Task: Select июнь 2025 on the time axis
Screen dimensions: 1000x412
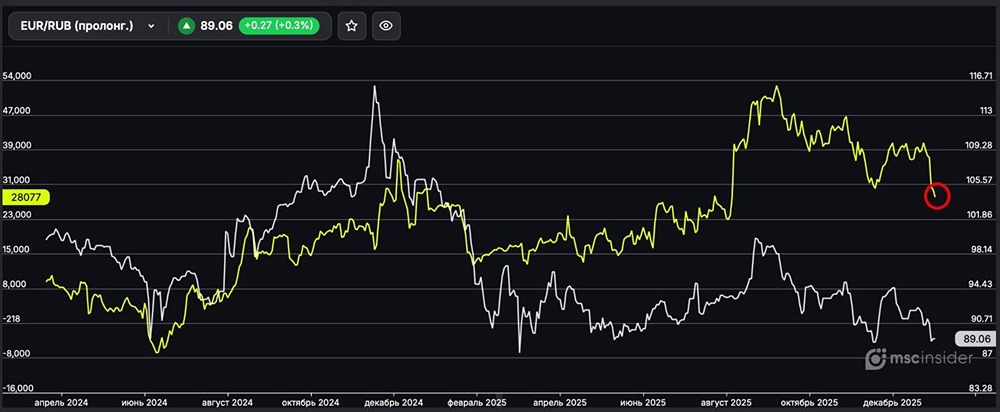Action: click(643, 403)
